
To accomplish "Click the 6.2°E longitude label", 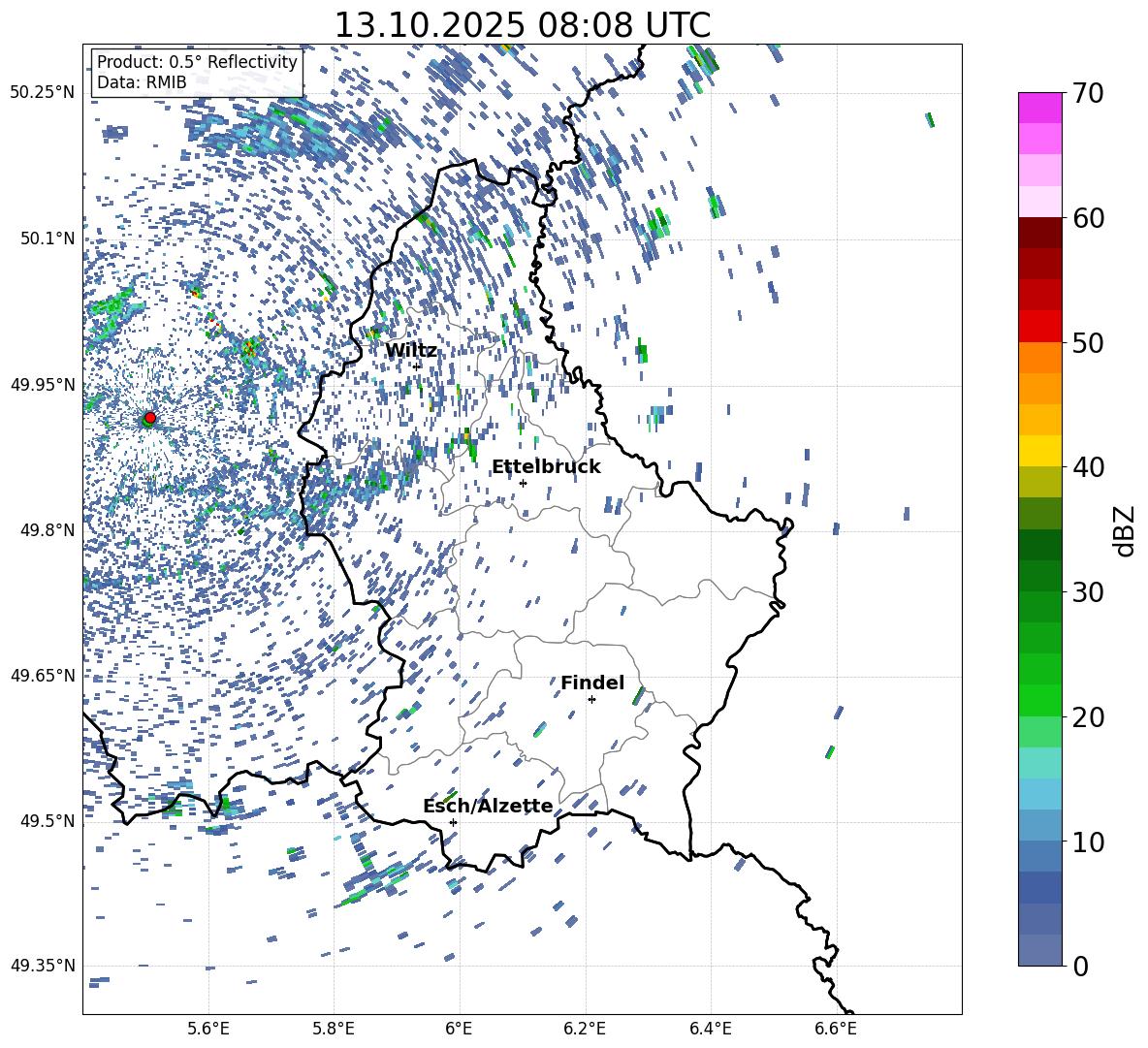I will click(585, 1029).
